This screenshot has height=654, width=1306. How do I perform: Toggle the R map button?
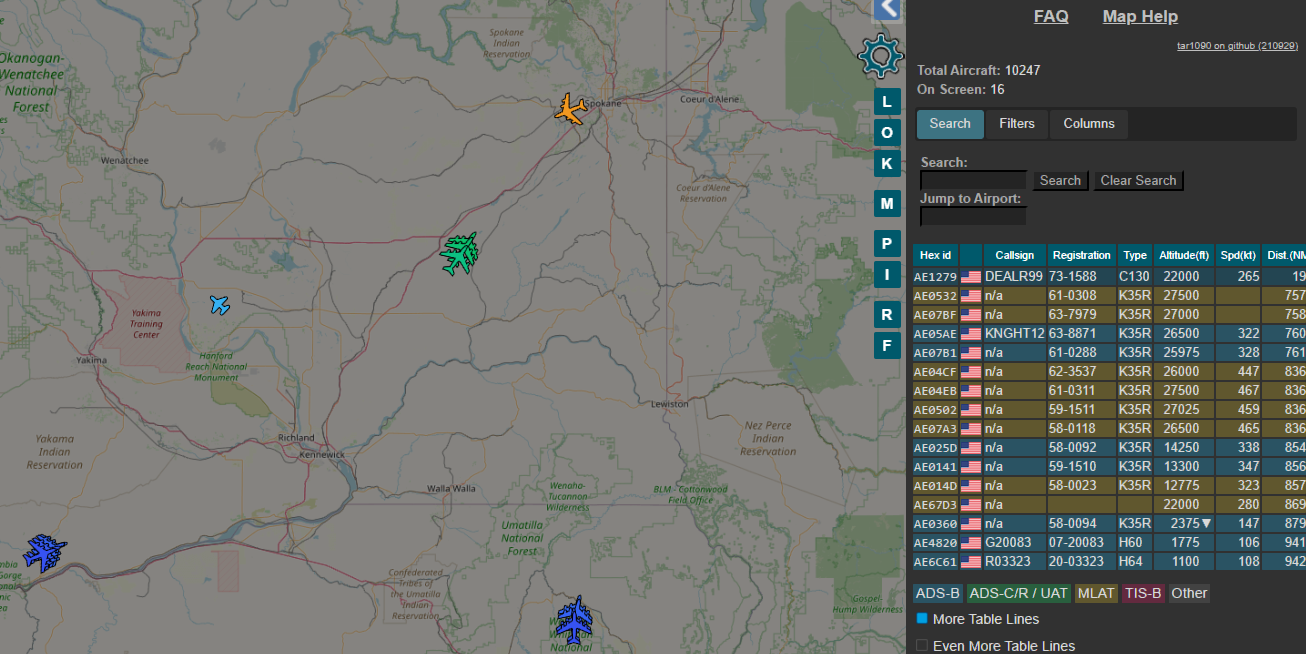(887, 315)
